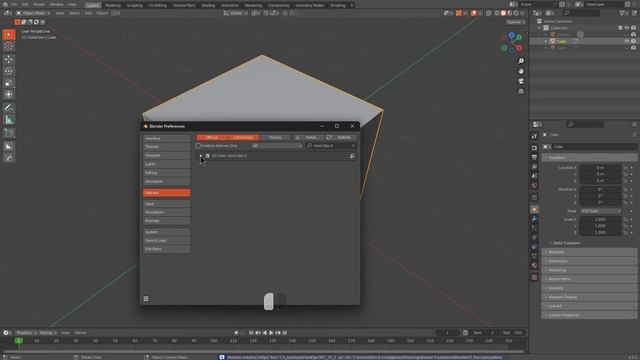Open the Object properties tab
The image size is (640, 360).
(x=534, y=209)
